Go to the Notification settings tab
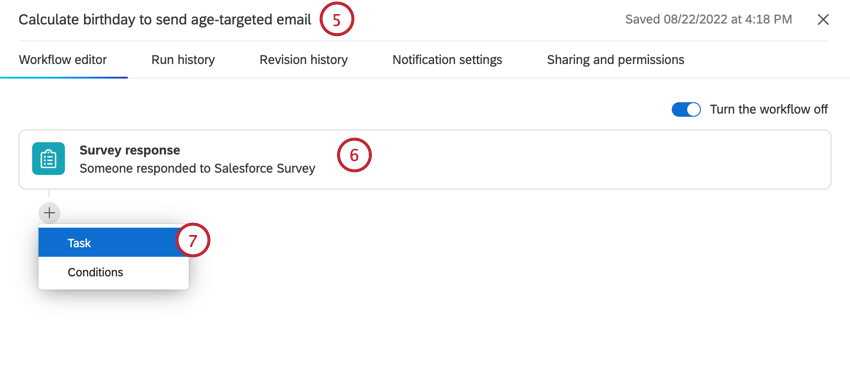Image resolution: width=850 pixels, height=376 pixels. 447,60
